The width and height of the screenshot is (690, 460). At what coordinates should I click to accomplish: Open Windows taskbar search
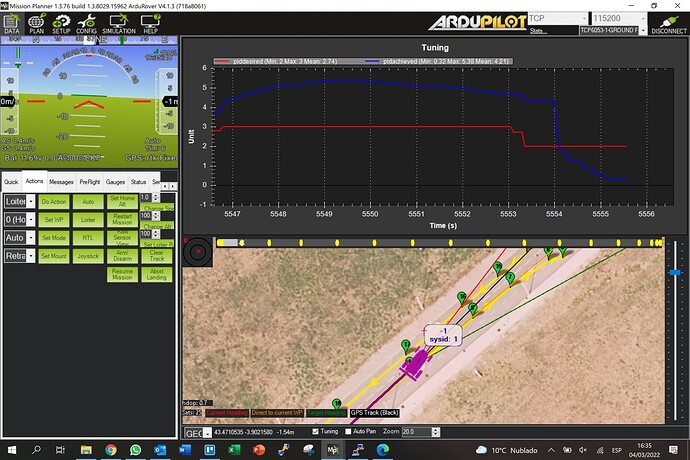tap(37, 450)
